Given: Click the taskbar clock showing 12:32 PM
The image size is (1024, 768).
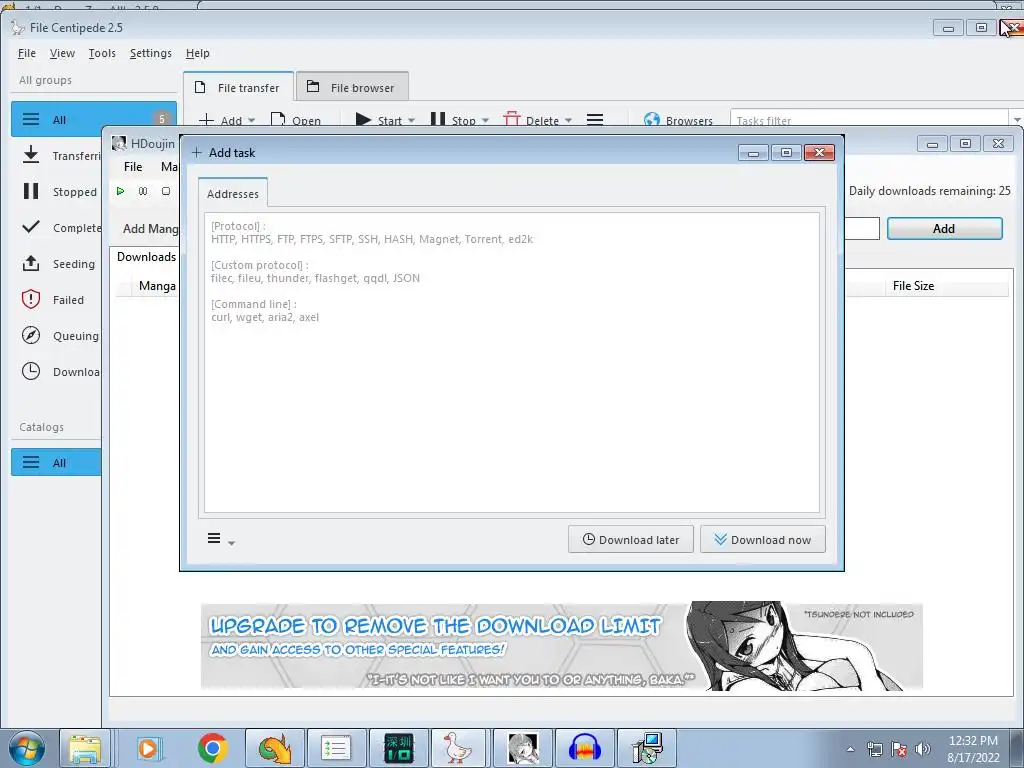Looking at the screenshot, I should pyautogui.click(x=973, y=748).
